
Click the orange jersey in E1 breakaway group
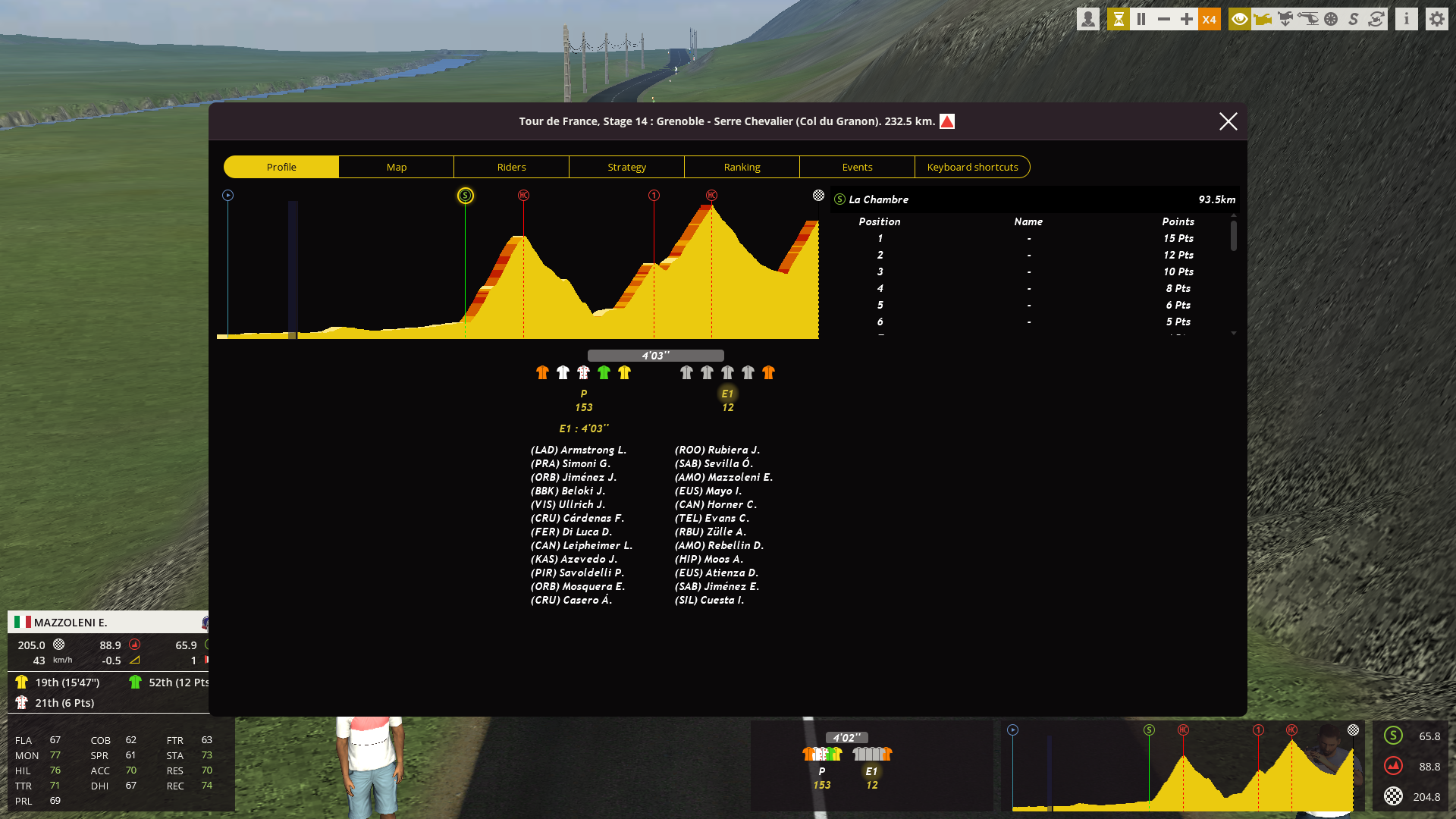click(768, 372)
